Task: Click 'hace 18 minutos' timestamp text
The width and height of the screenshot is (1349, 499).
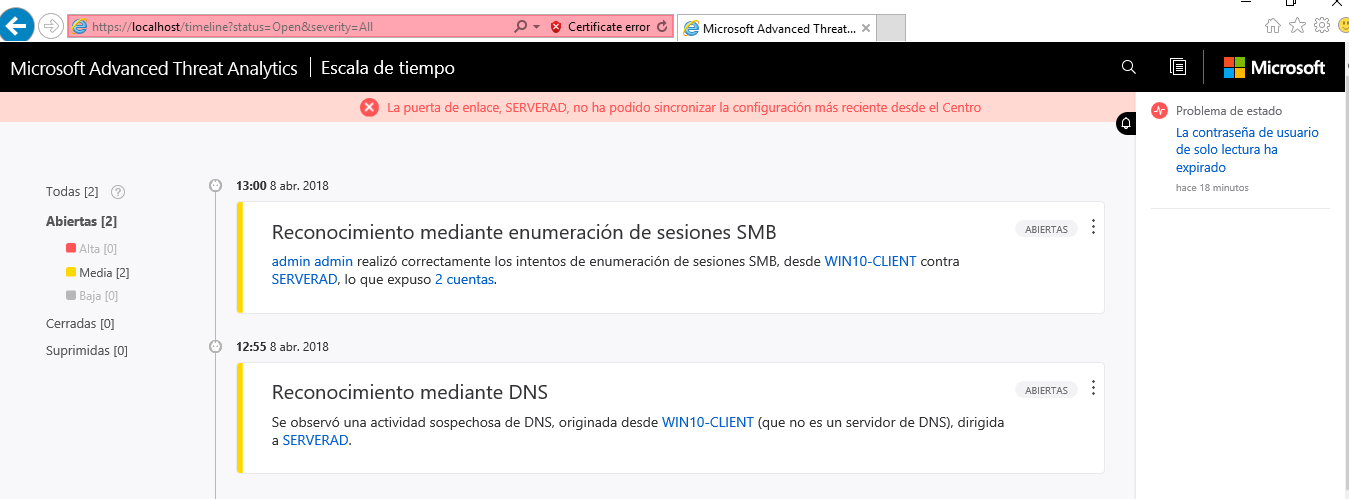Action: click(1212, 188)
